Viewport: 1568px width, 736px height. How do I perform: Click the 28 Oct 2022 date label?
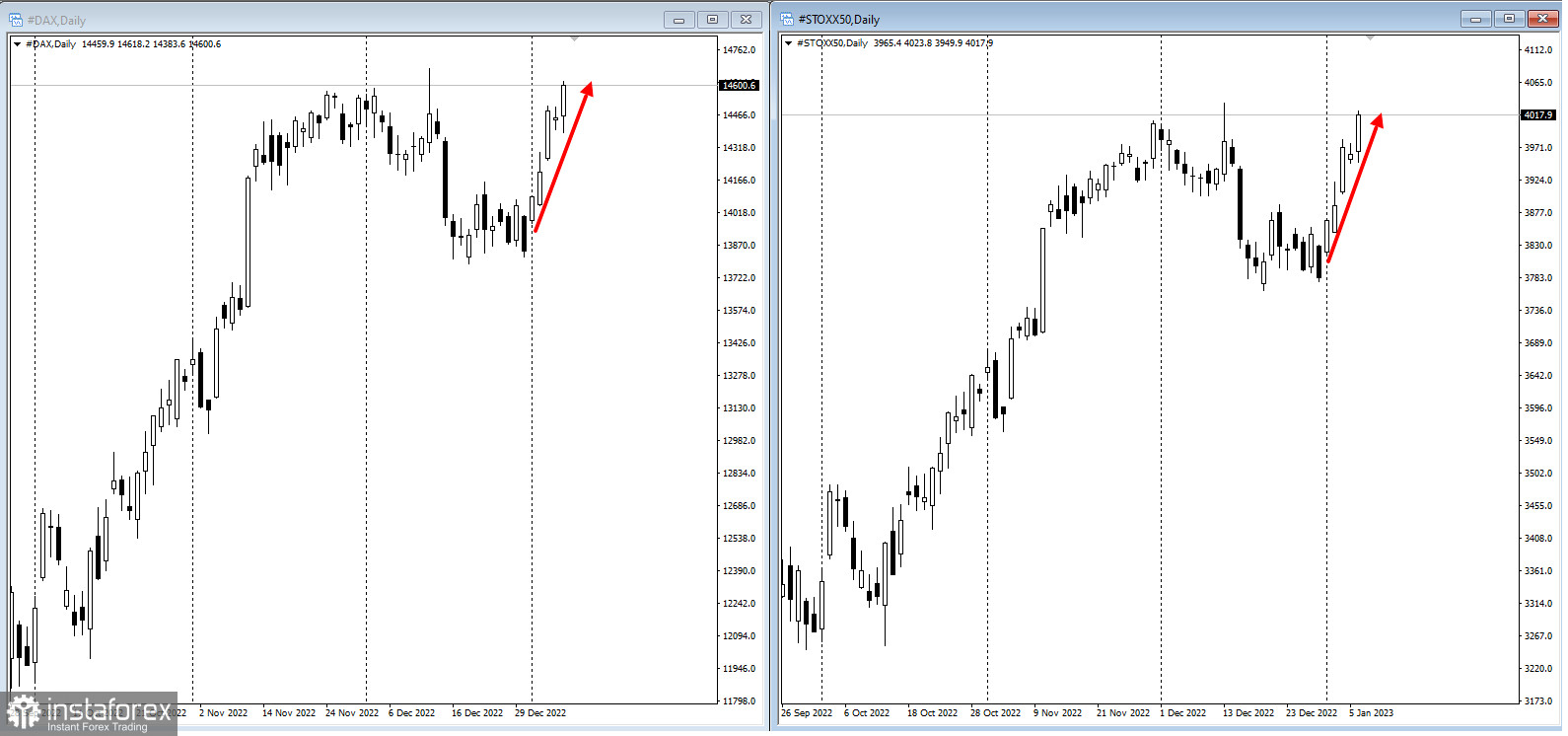[995, 713]
